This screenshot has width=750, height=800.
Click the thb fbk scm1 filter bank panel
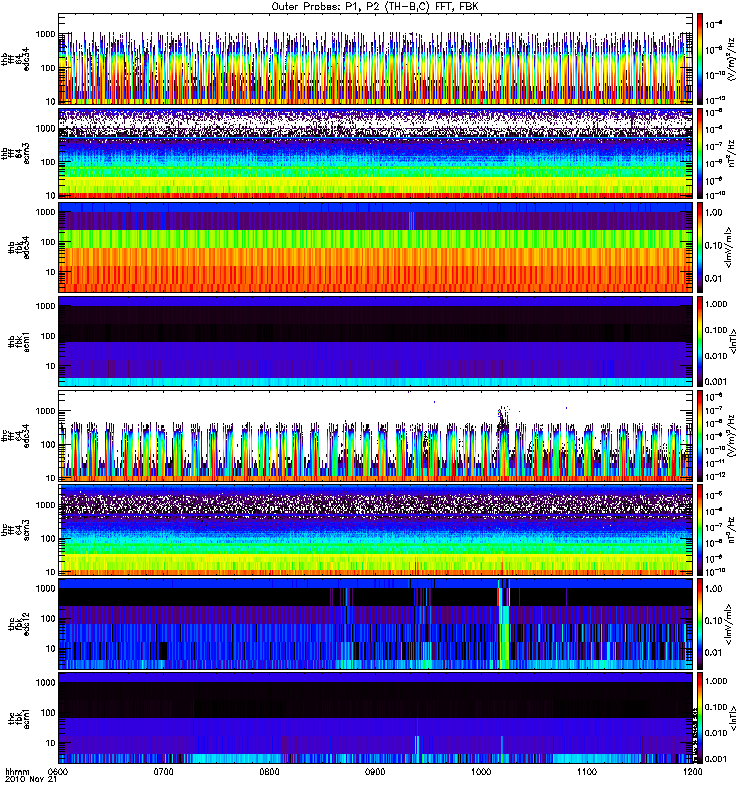(374, 341)
